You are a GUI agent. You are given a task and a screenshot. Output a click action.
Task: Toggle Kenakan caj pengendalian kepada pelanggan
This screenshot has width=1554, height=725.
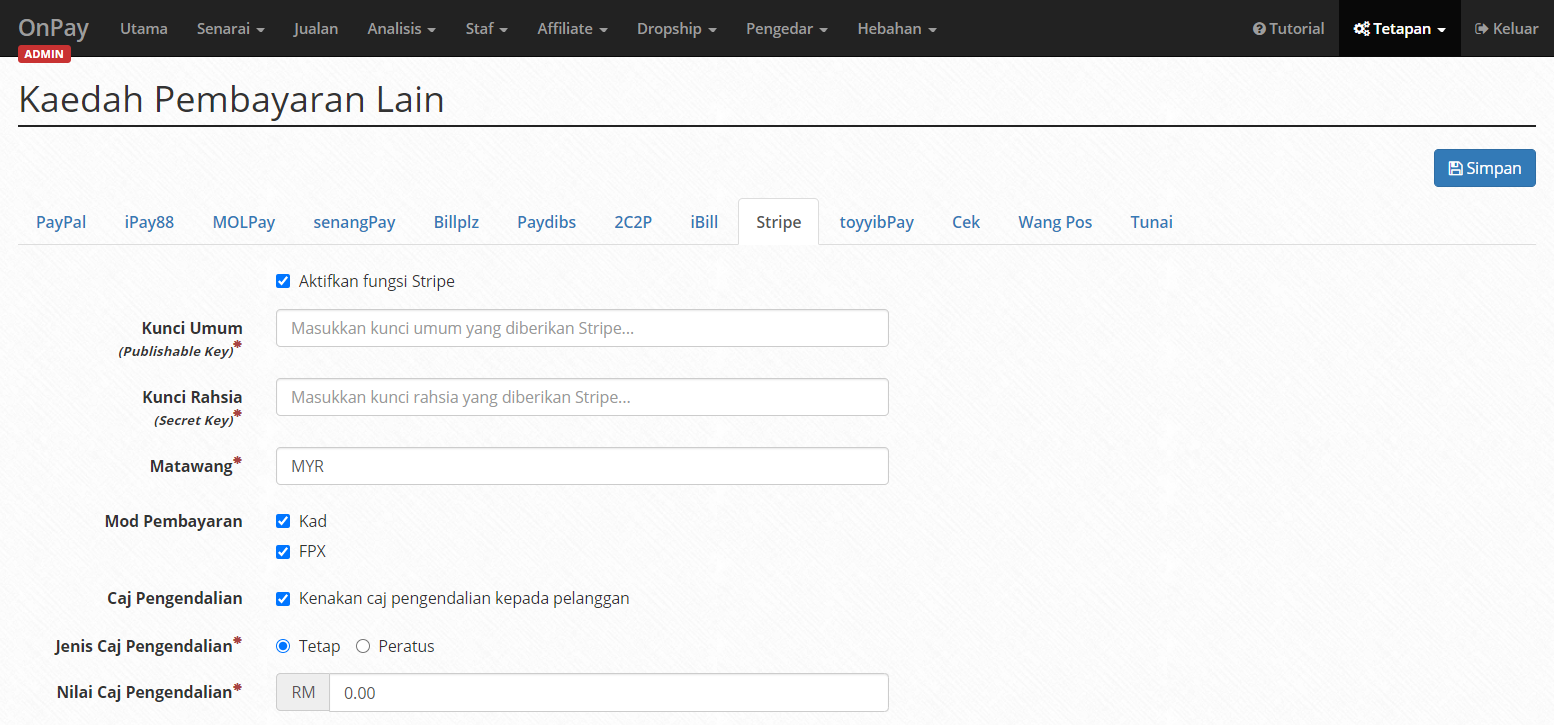pos(283,599)
